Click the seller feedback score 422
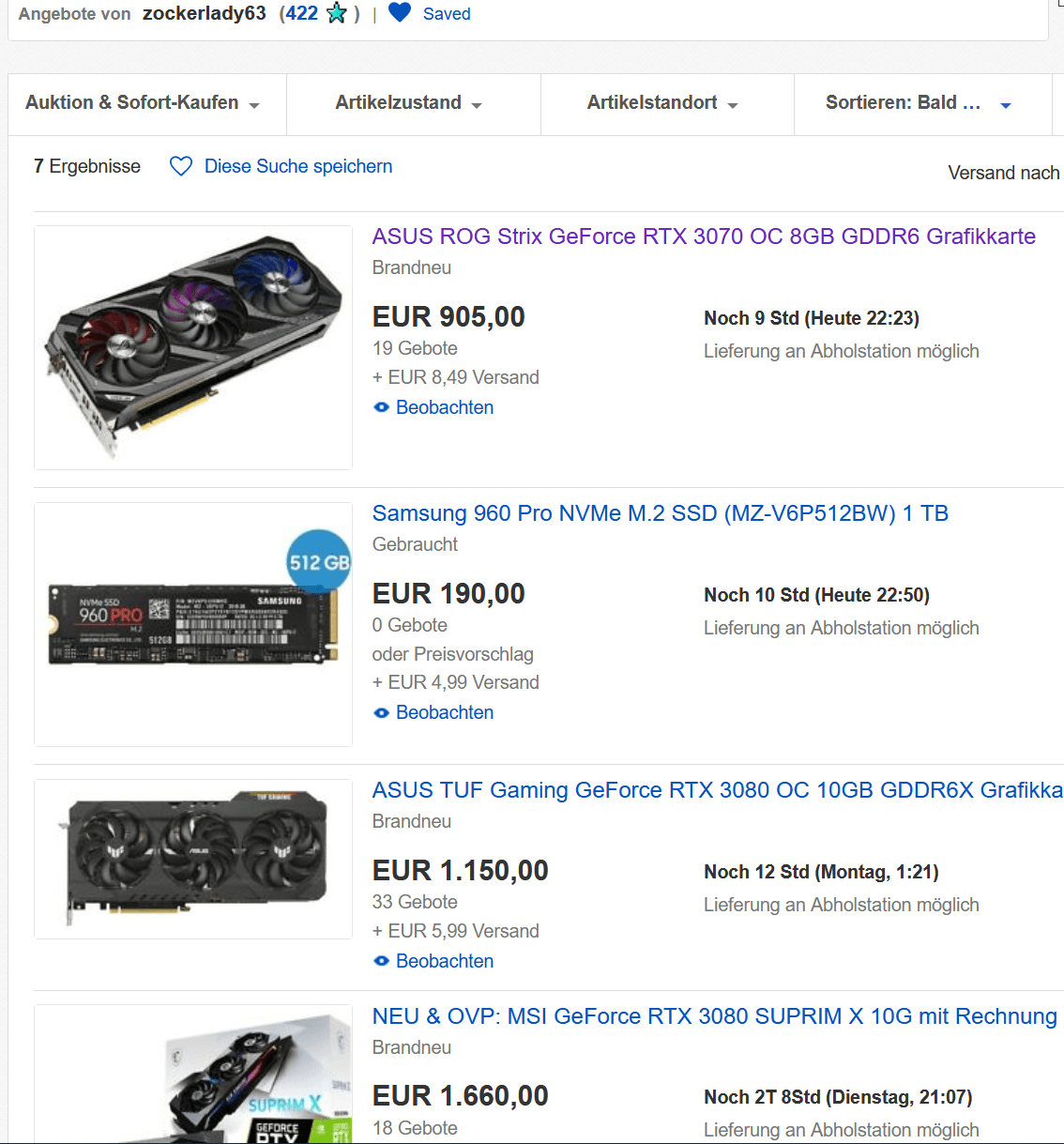The image size is (1064, 1144). [302, 13]
